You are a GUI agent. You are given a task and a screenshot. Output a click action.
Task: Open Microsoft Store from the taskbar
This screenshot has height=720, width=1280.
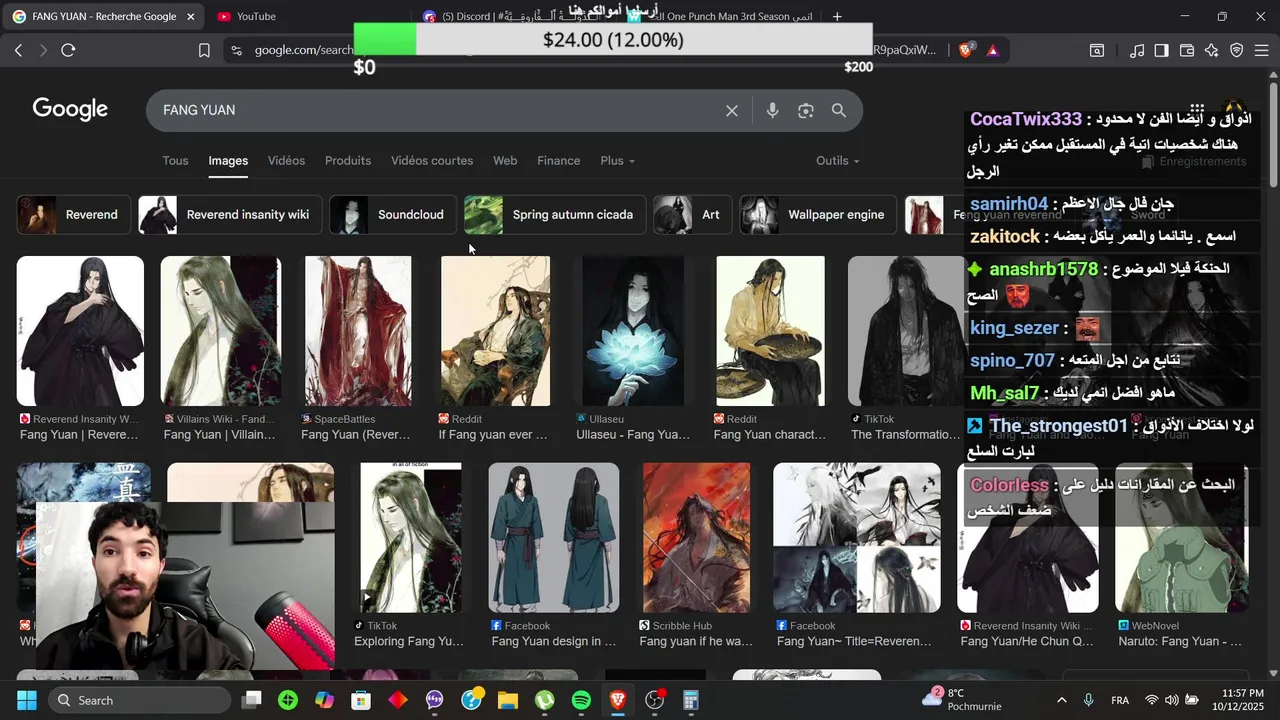[361, 700]
